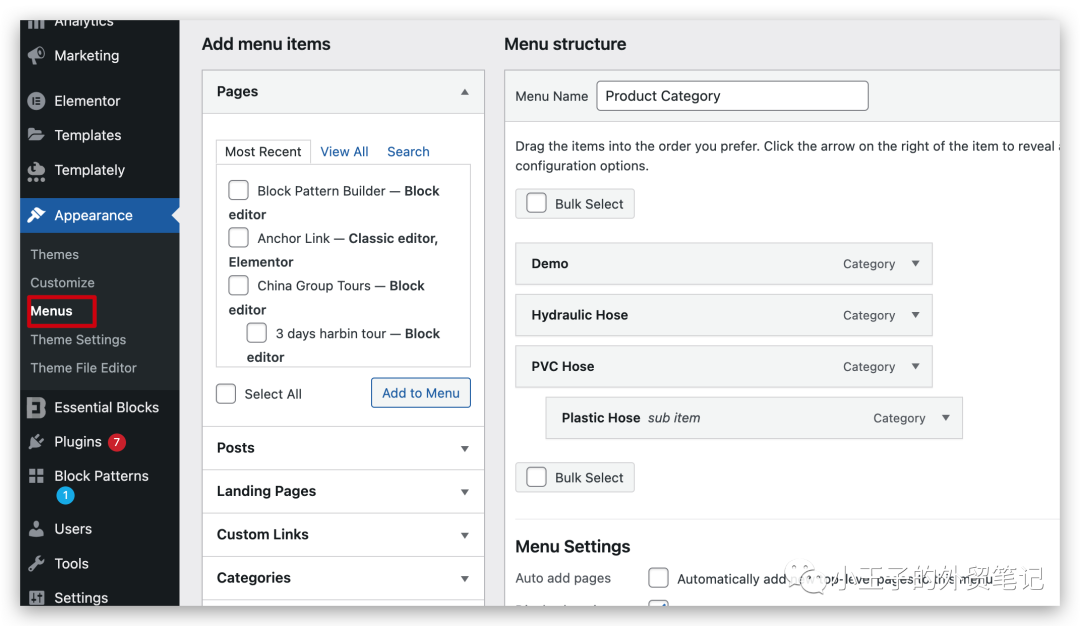Switch to the View All tab
The width and height of the screenshot is (1080, 626).
click(344, 152)
